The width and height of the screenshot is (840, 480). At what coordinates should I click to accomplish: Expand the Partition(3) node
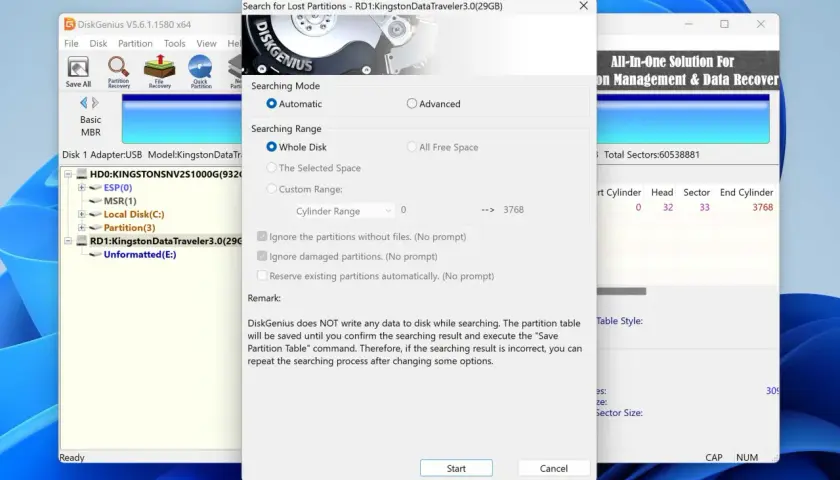(x=81, y=227)
